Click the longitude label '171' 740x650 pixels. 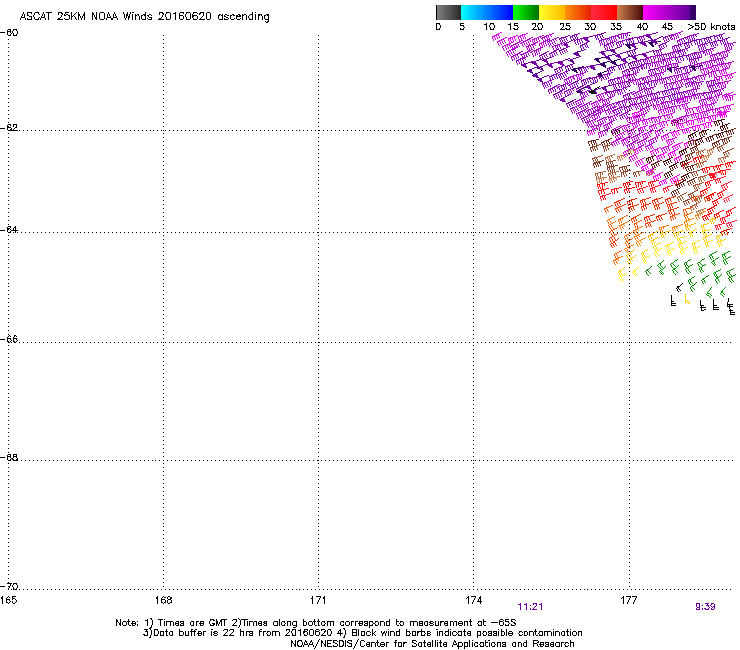point(318,600)
